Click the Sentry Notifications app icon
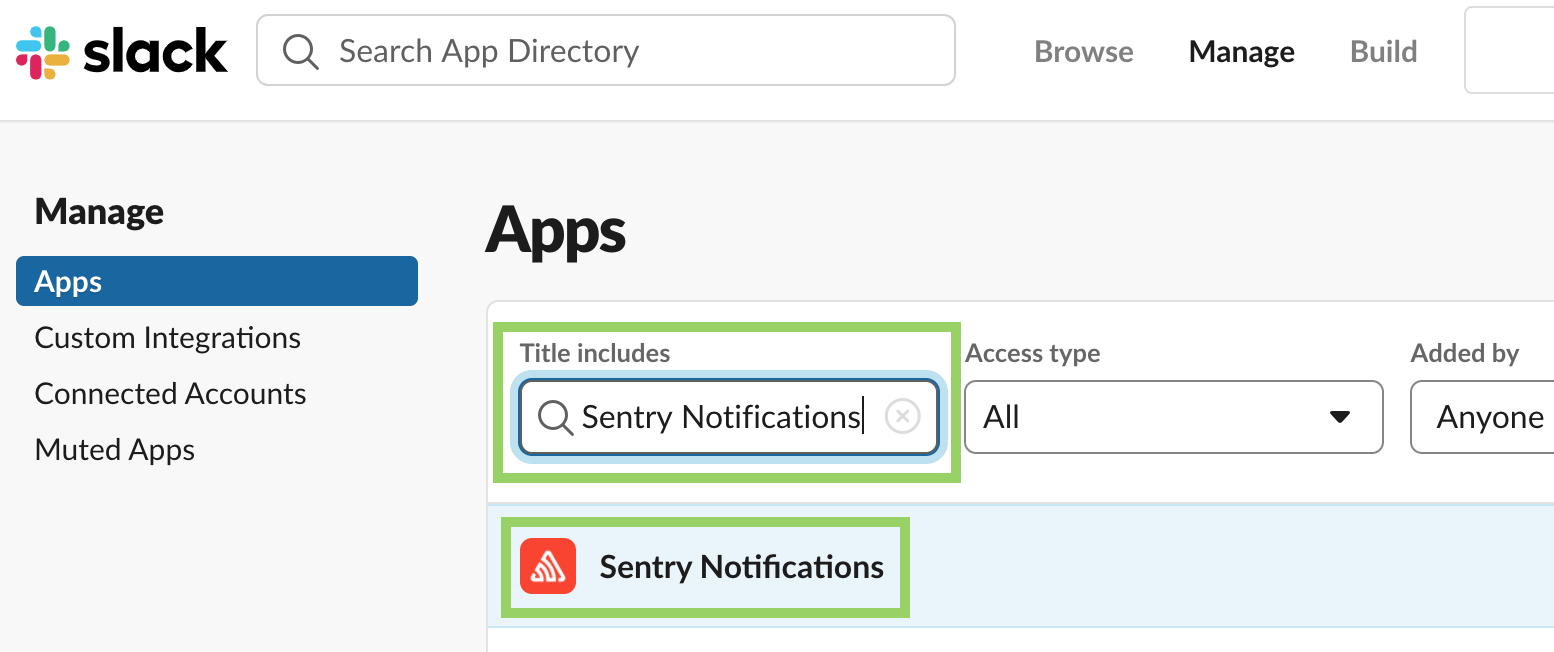The width and height of the screenshot is (1554, 652). (548, 566)
